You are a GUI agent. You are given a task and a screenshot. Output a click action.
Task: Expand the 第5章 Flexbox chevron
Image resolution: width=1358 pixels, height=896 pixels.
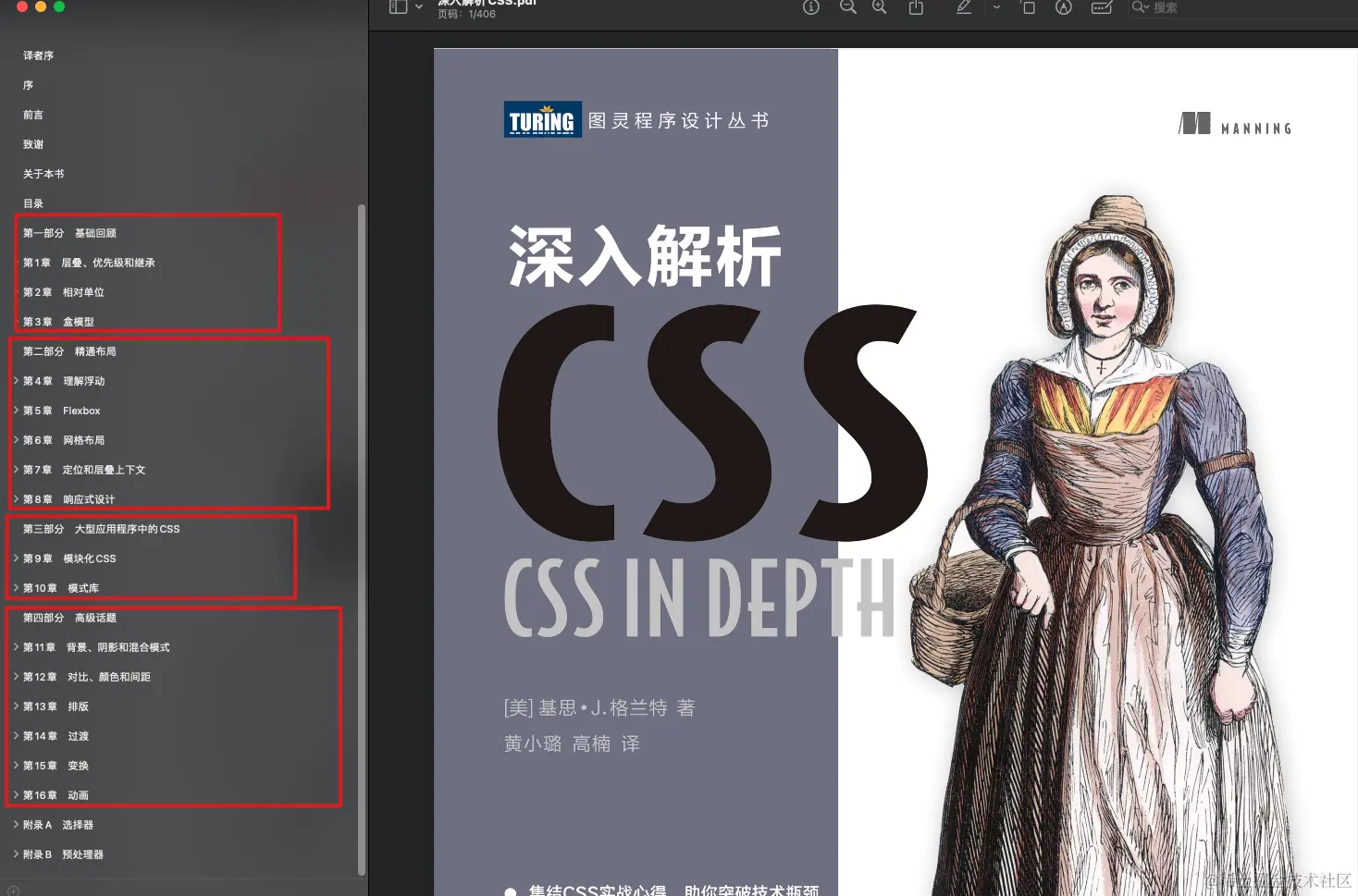[x=16, y=411]
